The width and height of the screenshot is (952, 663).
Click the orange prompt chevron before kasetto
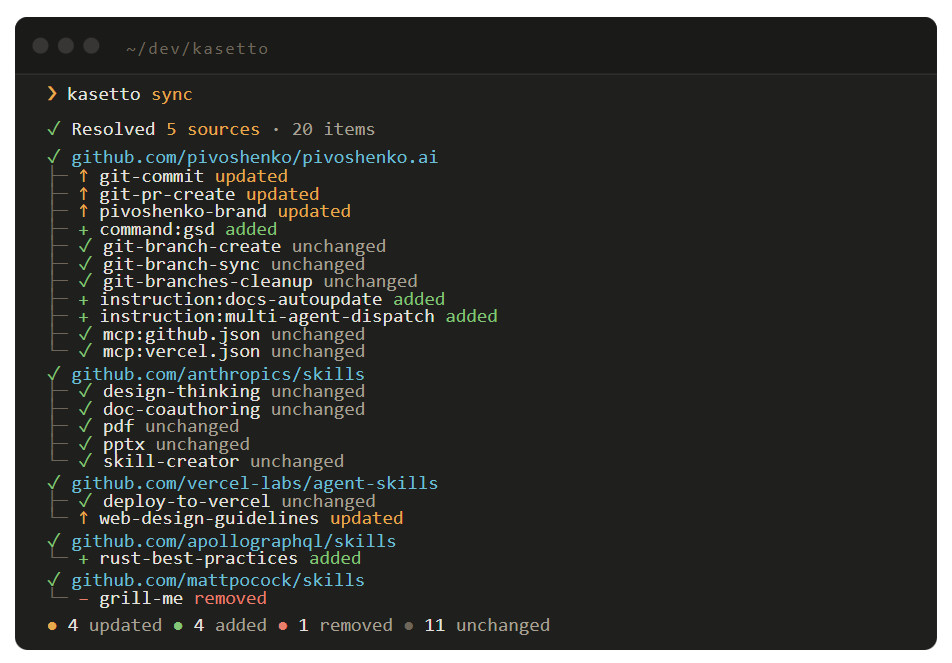[x=52, y=94]
